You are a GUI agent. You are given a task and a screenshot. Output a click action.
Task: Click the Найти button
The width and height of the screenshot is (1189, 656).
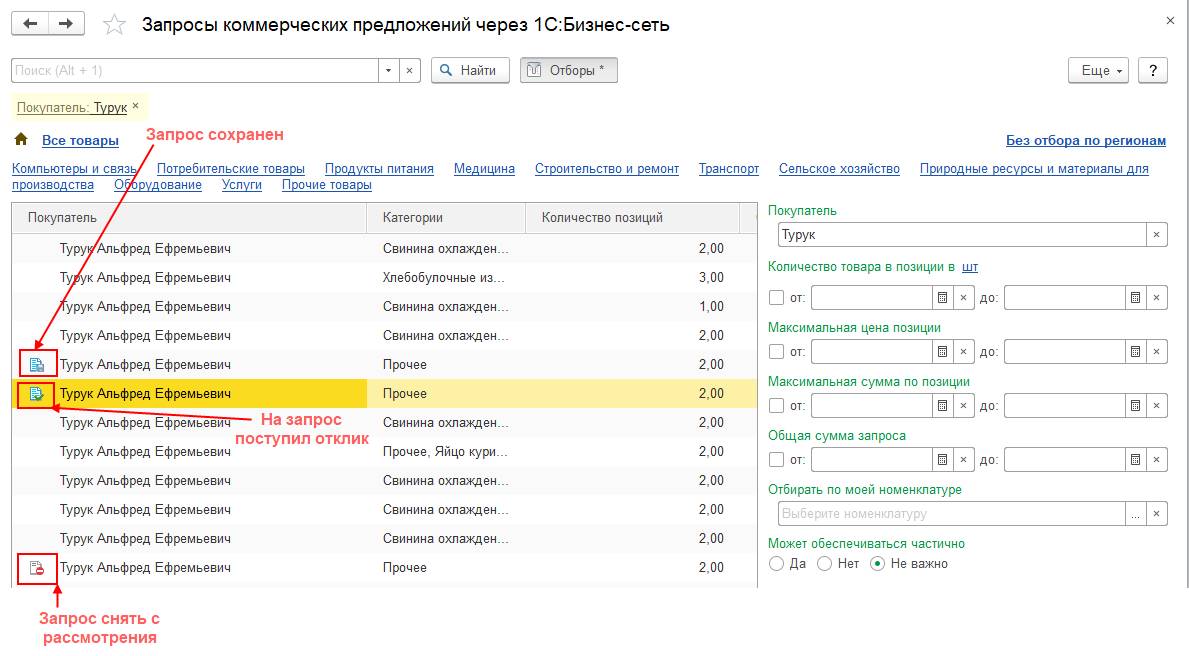pyautogui.click(x=470, y=71)
